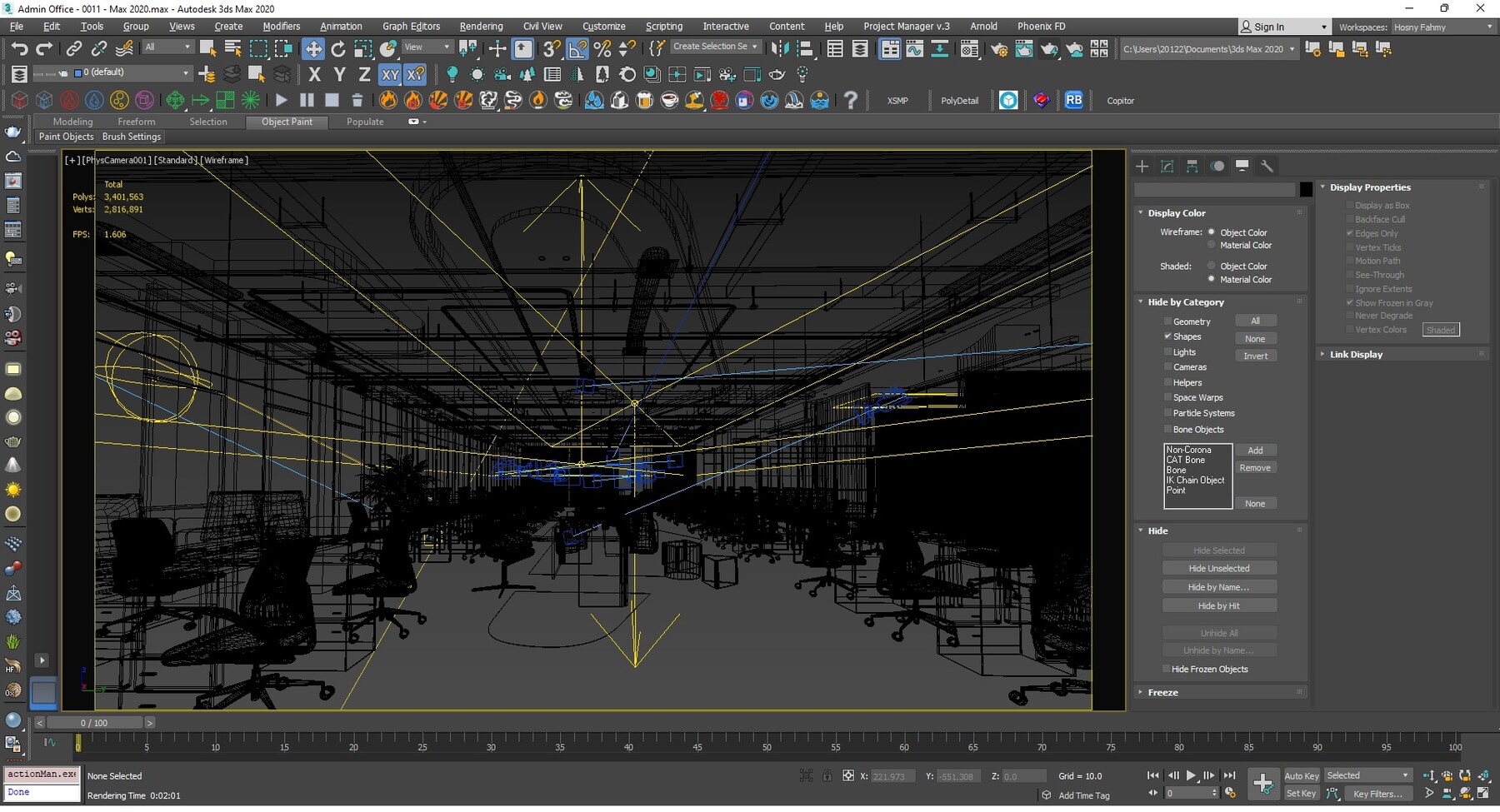Click the Hide Unselected button
This screenshot has height=812, width=1500.
(1218, 568)
